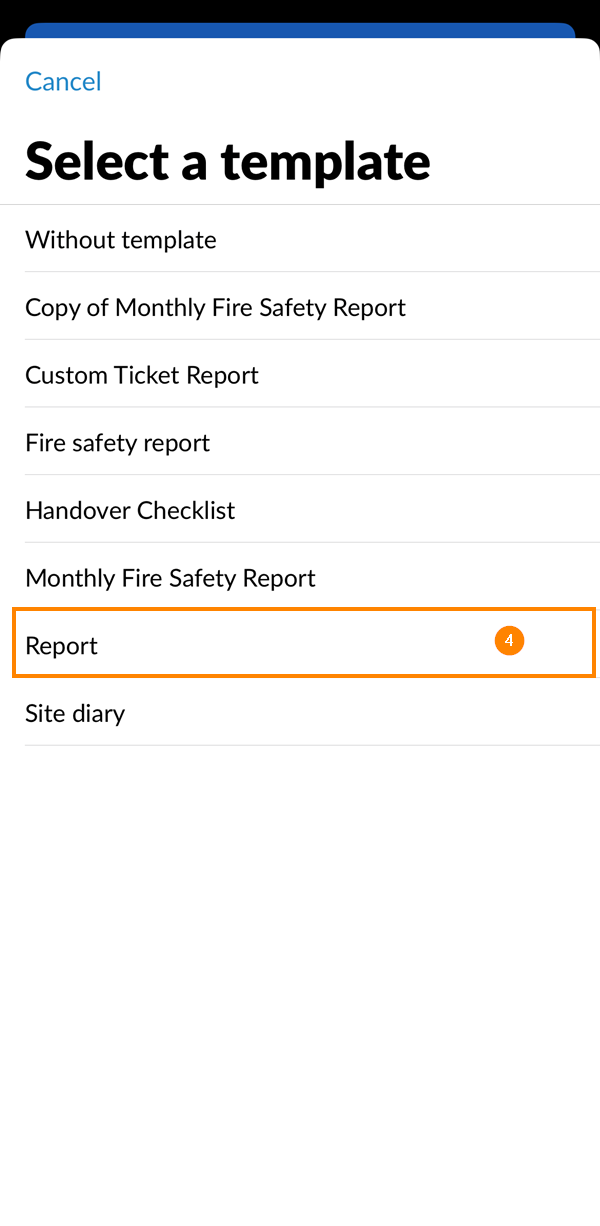This screenshot has width=600, height=1226.
Task: Select the Custom Ticket Report template
Action: [x=142, y=375]
